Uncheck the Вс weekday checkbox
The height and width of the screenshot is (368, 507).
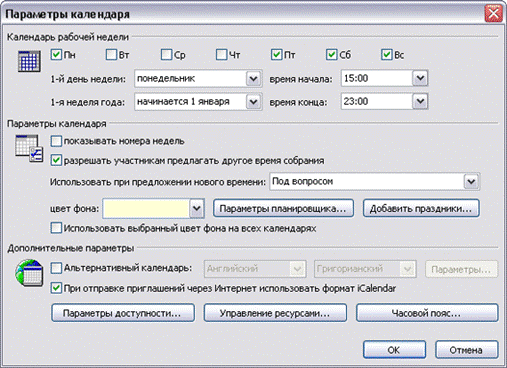click(387, 54)
